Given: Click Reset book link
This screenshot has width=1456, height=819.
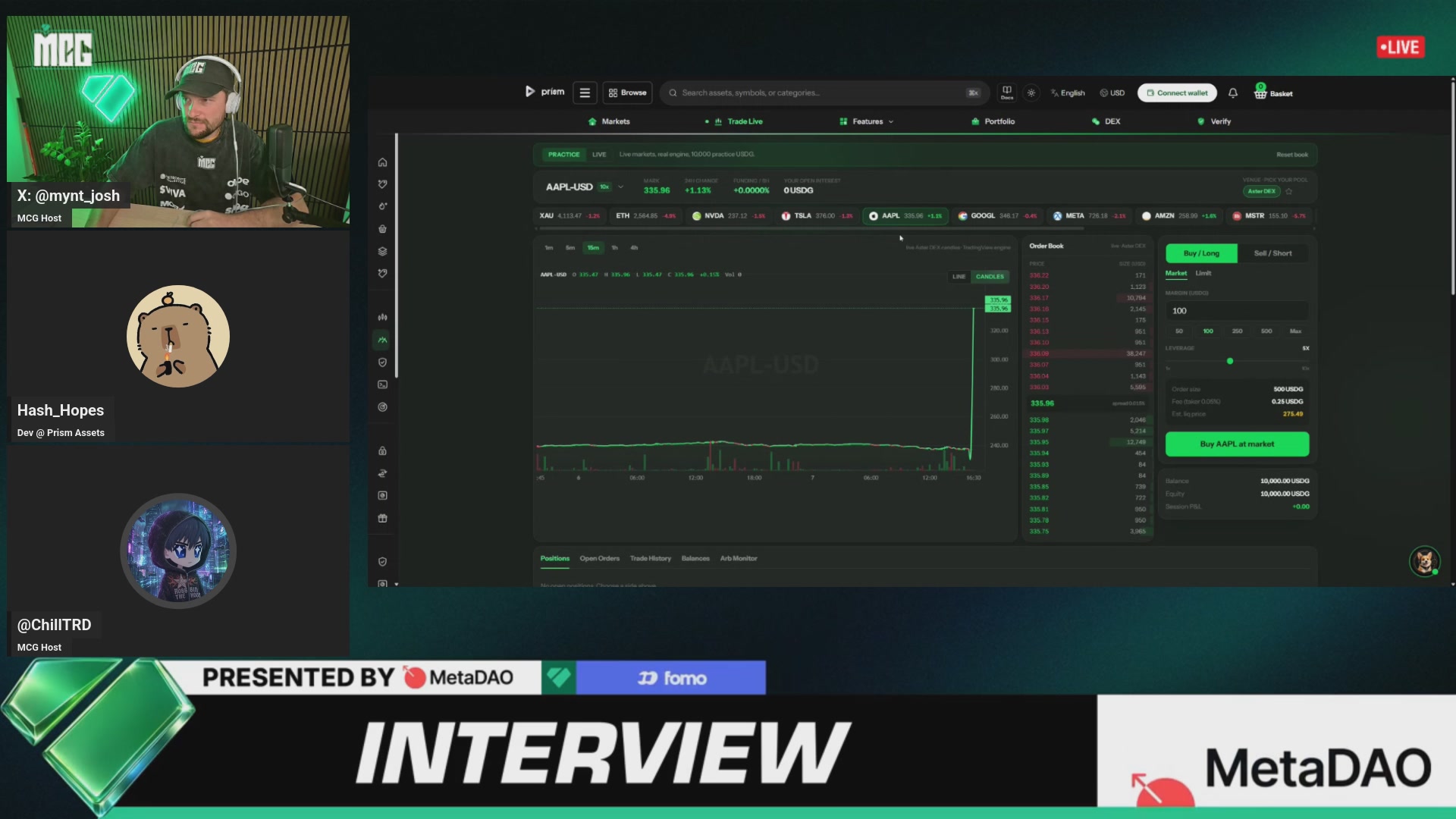Looking at the screenshot, I should coord(1292,155).
